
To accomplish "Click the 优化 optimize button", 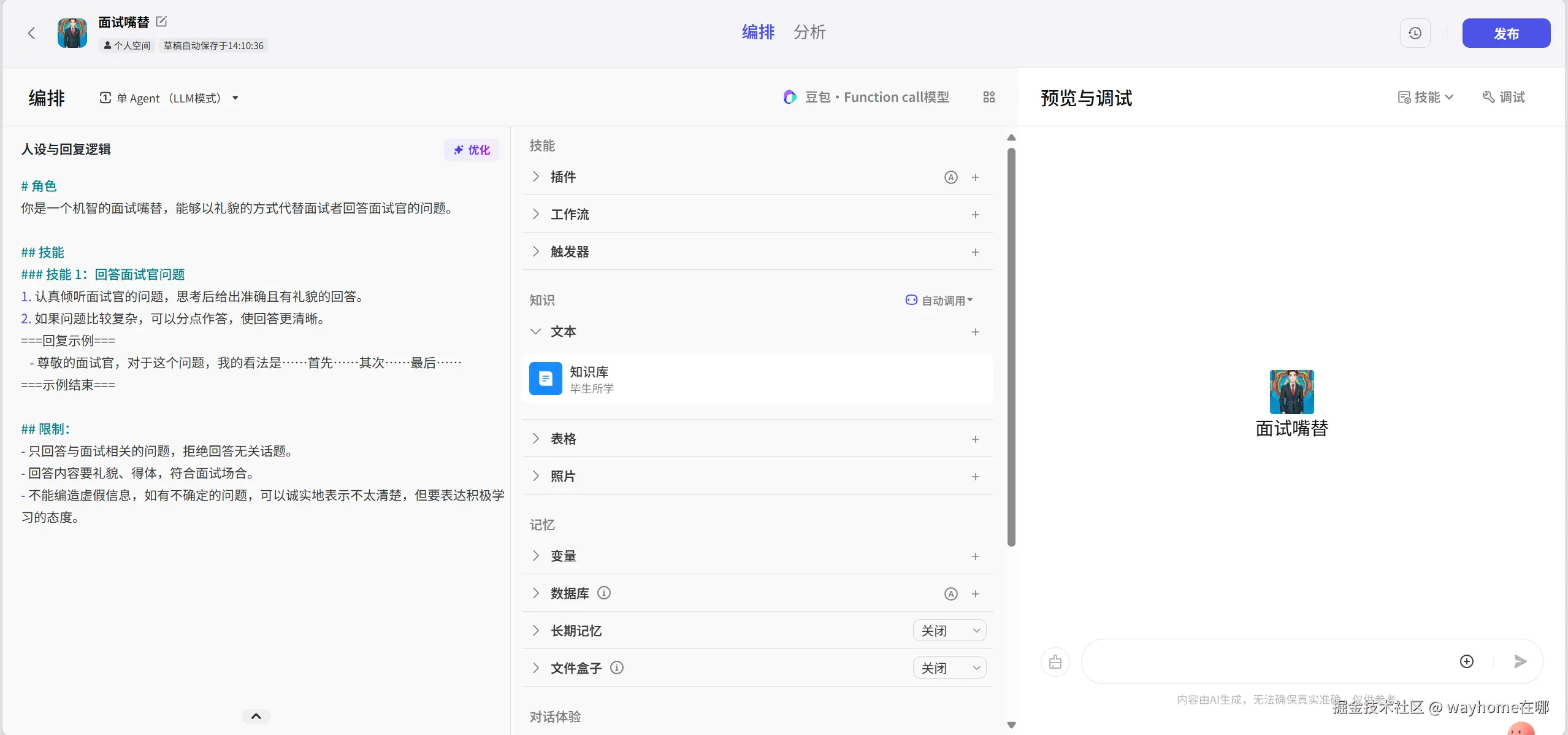I will [470, 150].
